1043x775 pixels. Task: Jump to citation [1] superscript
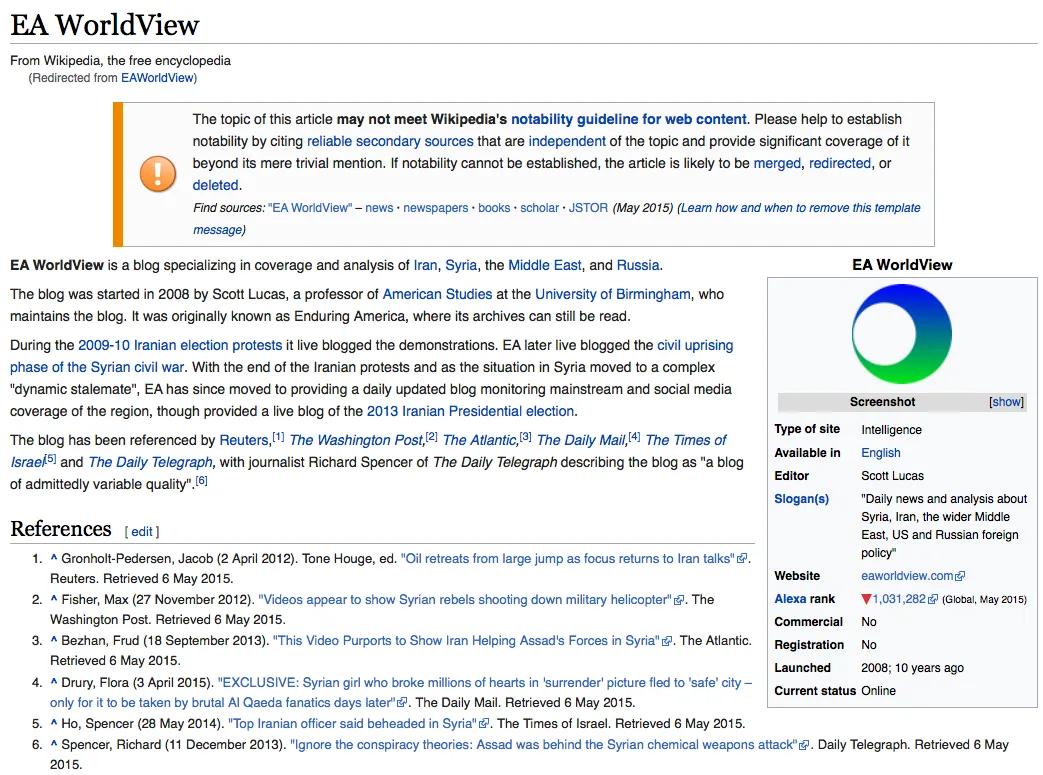click(278, 436)
